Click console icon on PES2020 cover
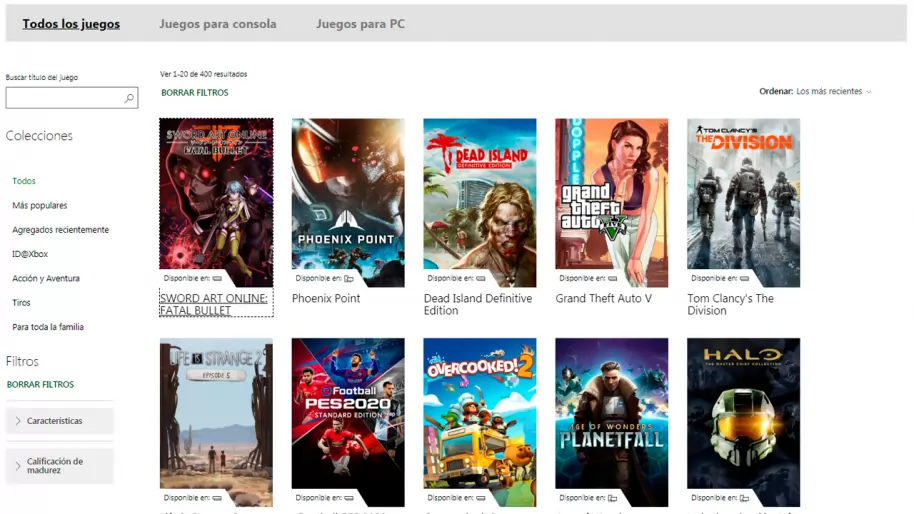The height and width of the screenshot is (514, 914). (x=349, y=498)
